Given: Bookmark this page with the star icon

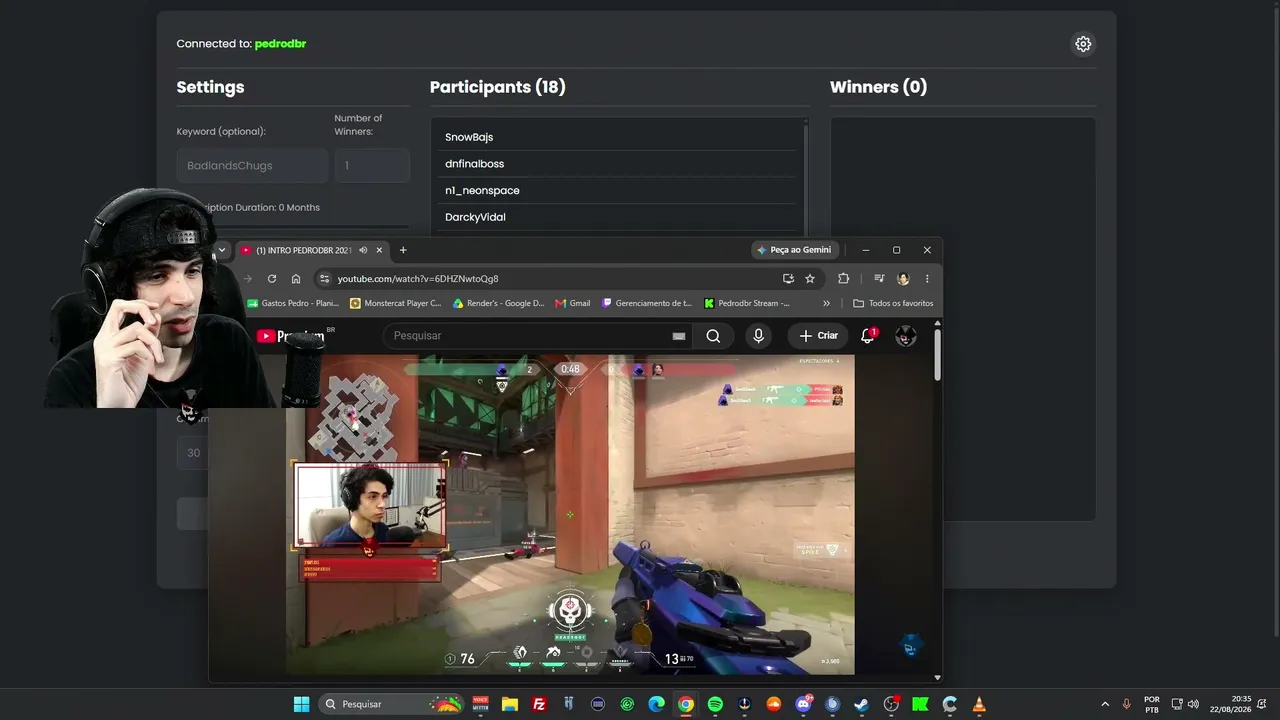Looking at the screenshot, I should pos(810,279).
